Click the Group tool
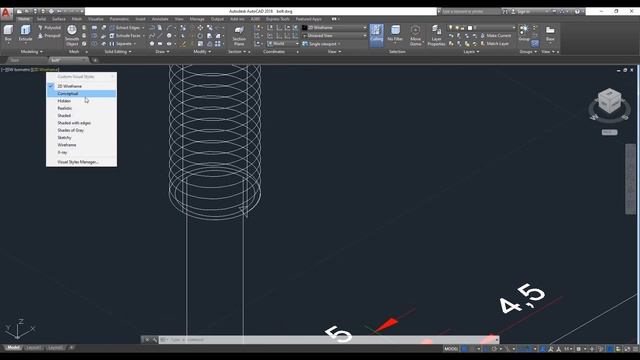This screenshot has height=360, width=640. pyautogui.click(x=524, y=33)
